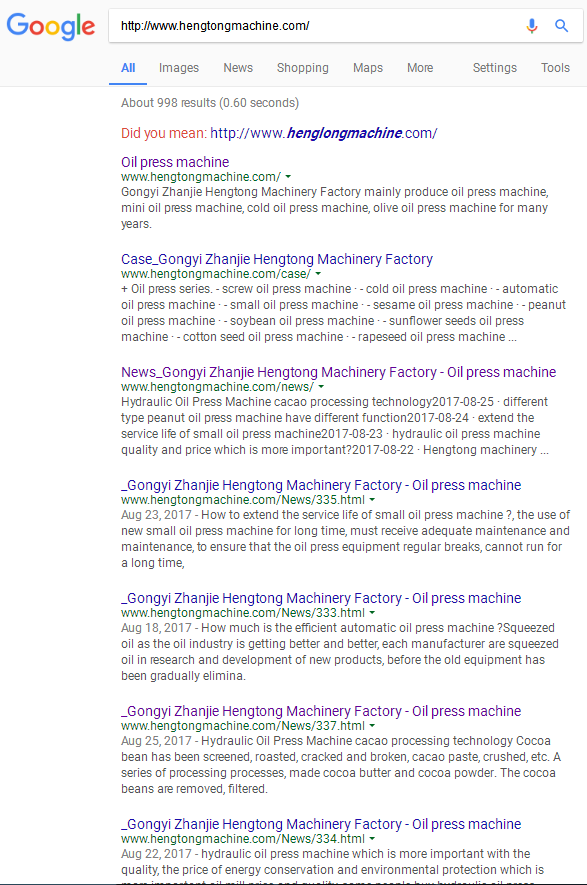
Task: Open the 'Oil press machine' result
Action: coord(175,162)
